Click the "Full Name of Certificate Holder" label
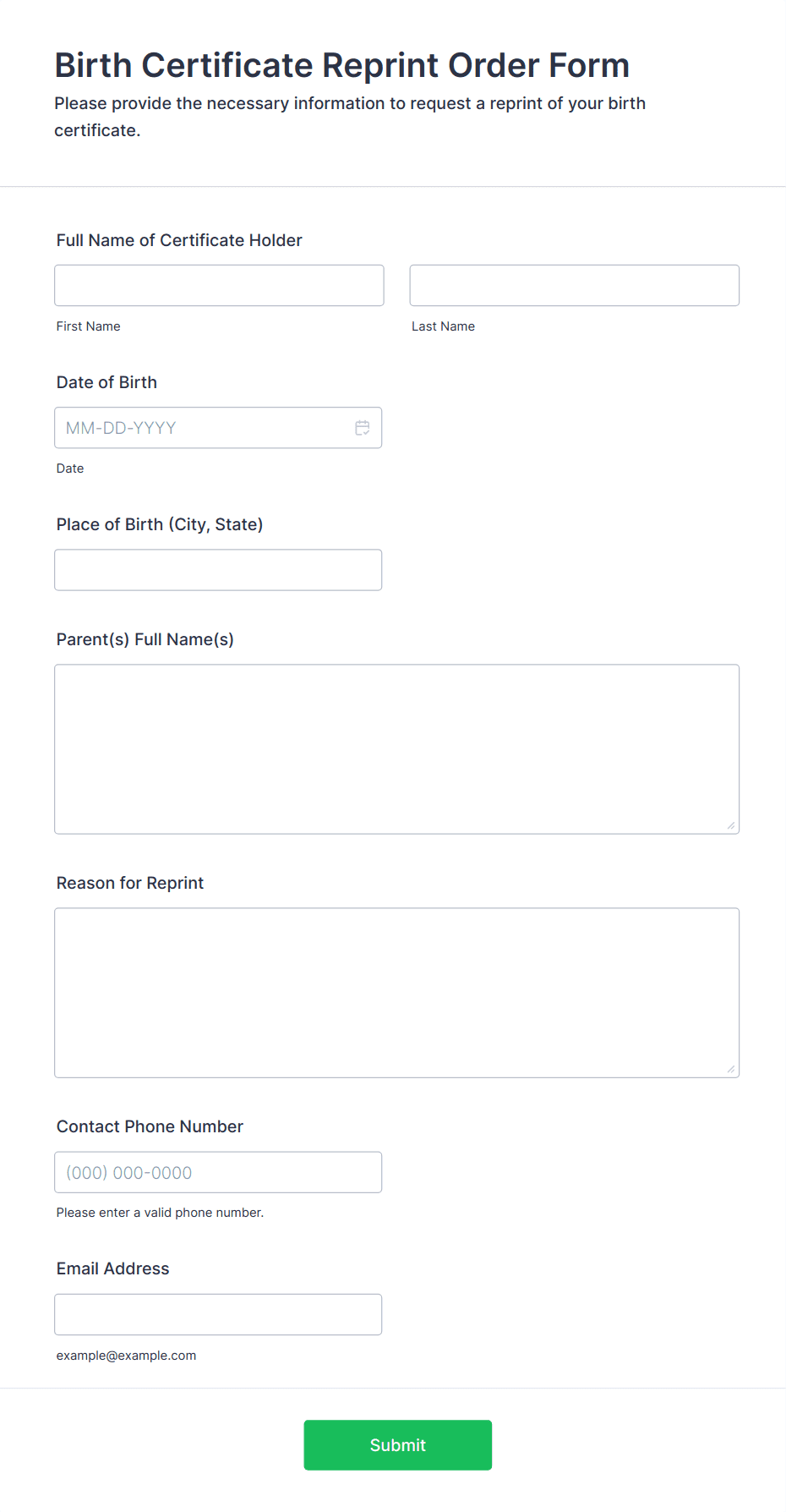Viewport: 786px width, 1512px height. [x=179, y=240]
